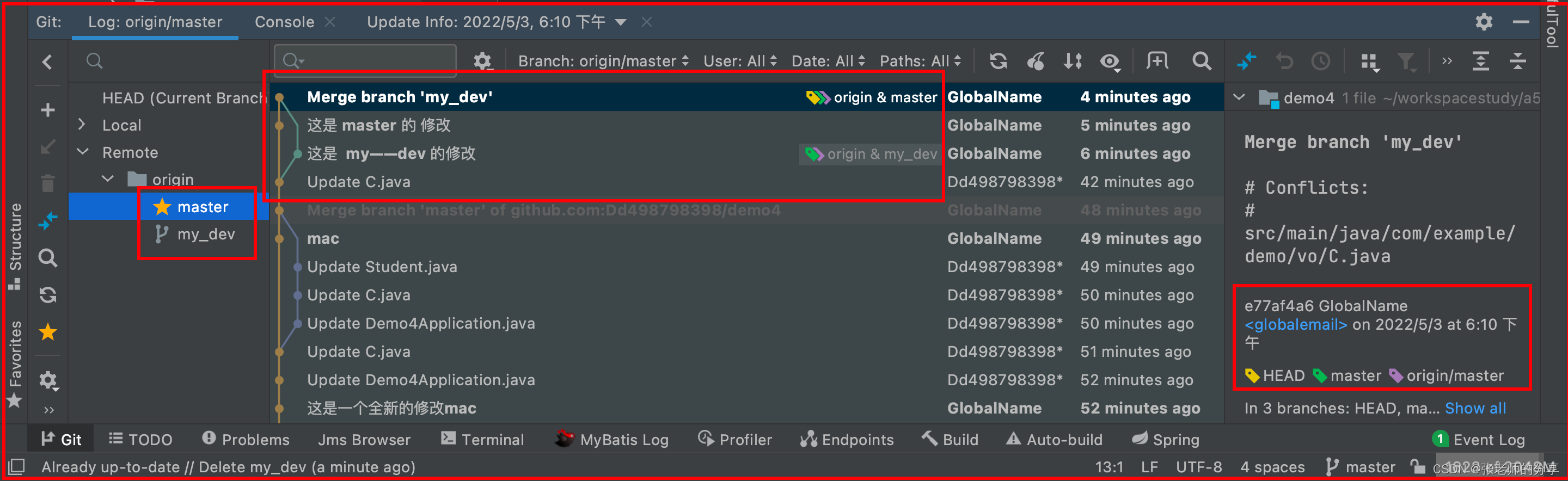Open the Branch: origin/master filter dropdown

click(x=603, y=61)
